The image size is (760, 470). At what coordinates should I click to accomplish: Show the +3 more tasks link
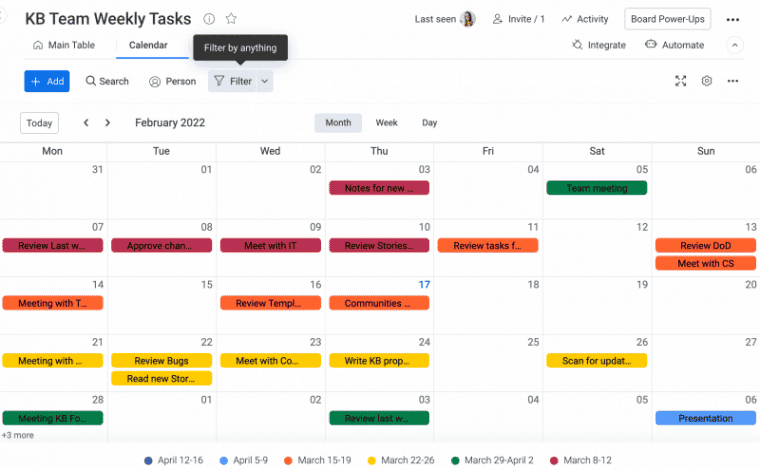[x=18, y=435]
